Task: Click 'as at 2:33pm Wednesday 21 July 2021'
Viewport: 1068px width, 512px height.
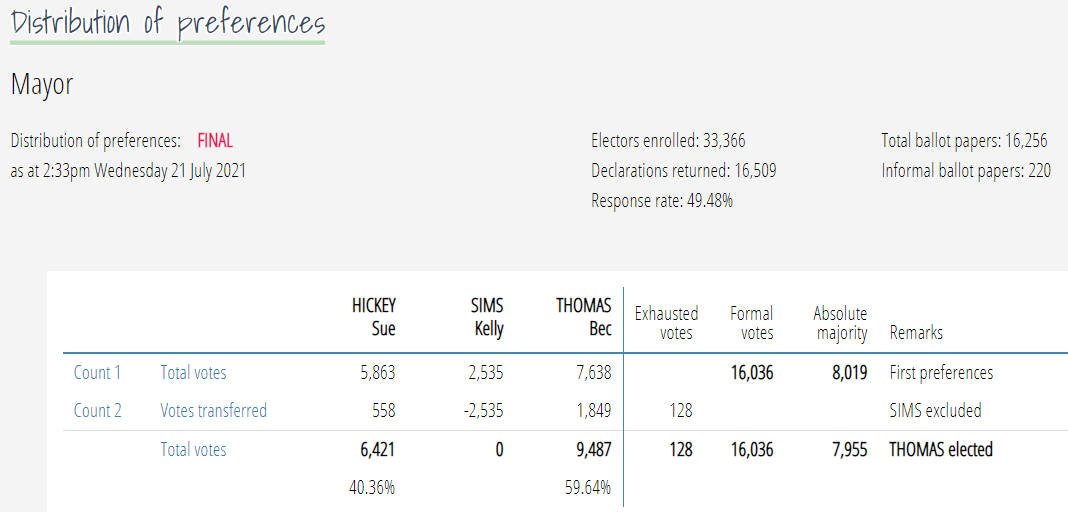Action: pyautogui.click(x=128, y=170)
